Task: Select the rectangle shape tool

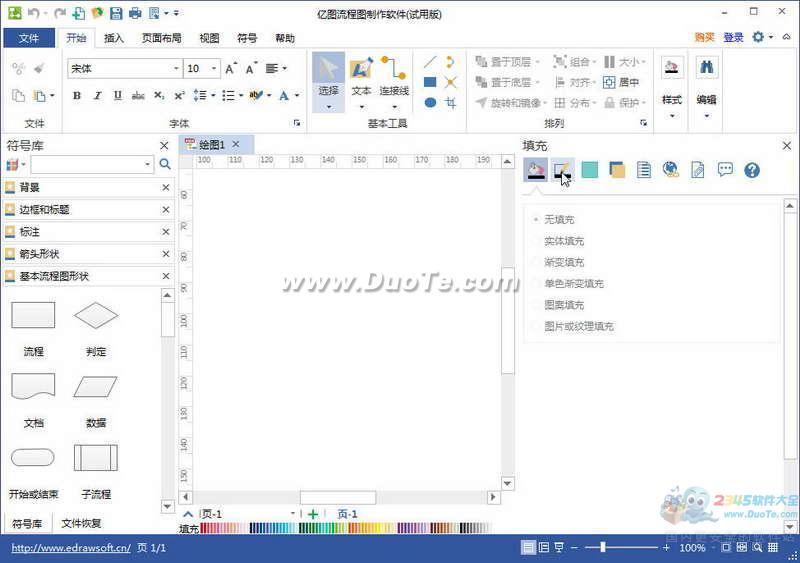Action: coord(430,82)
